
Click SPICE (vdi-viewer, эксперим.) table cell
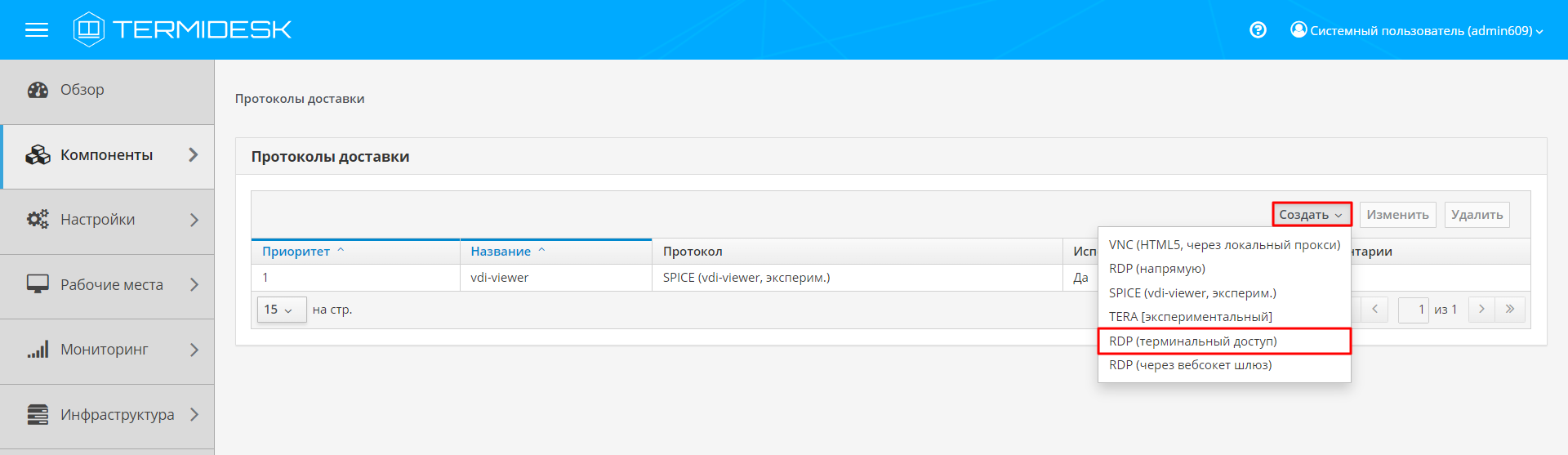857,278
